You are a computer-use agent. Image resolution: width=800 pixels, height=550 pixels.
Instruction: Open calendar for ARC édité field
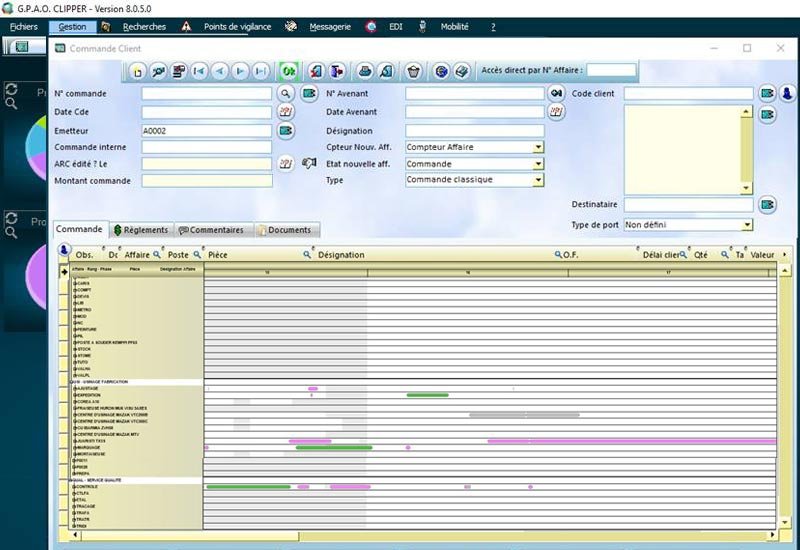pyautogui.click(x=286, y=163)
